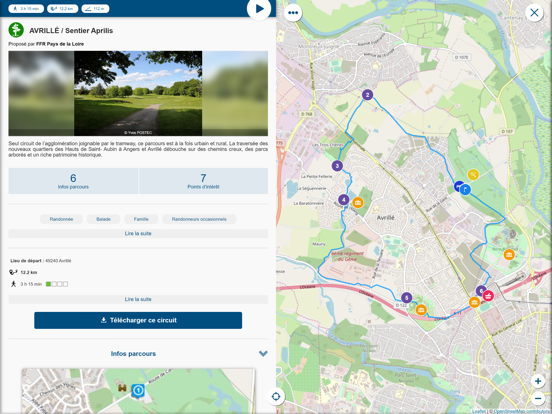Click the download icon in Télécharger button

[x=104, y=320]
